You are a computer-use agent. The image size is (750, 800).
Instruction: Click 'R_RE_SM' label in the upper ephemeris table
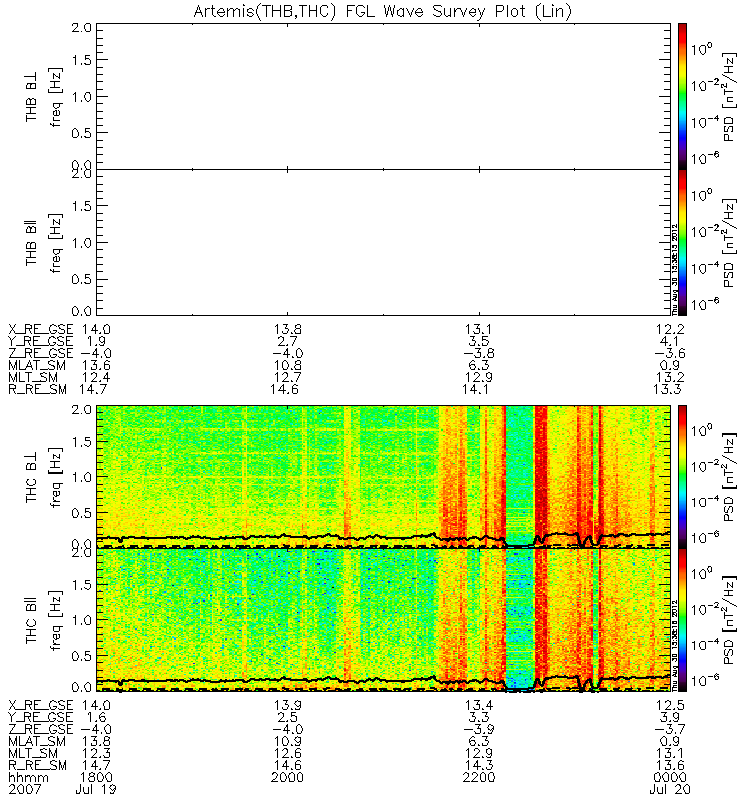point(37,389)
